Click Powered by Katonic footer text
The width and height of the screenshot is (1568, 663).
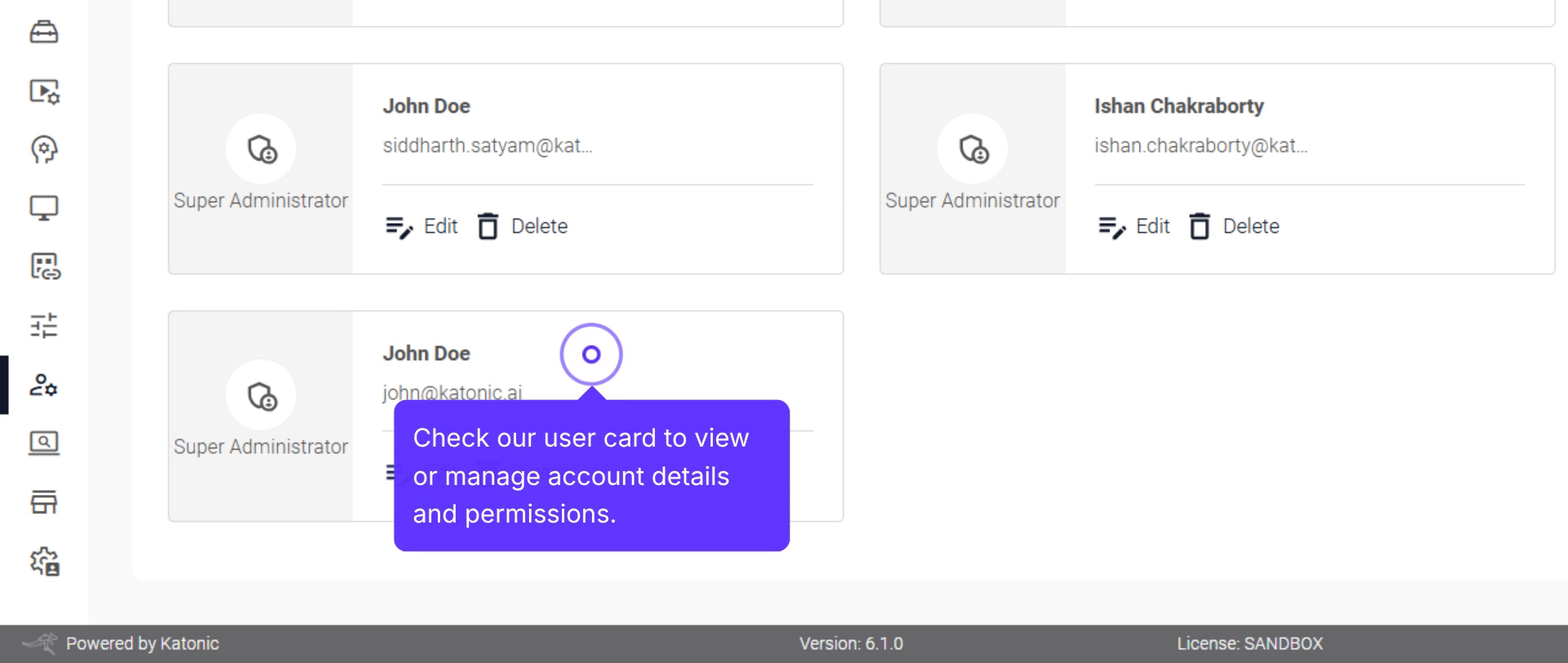click(142, 643)
